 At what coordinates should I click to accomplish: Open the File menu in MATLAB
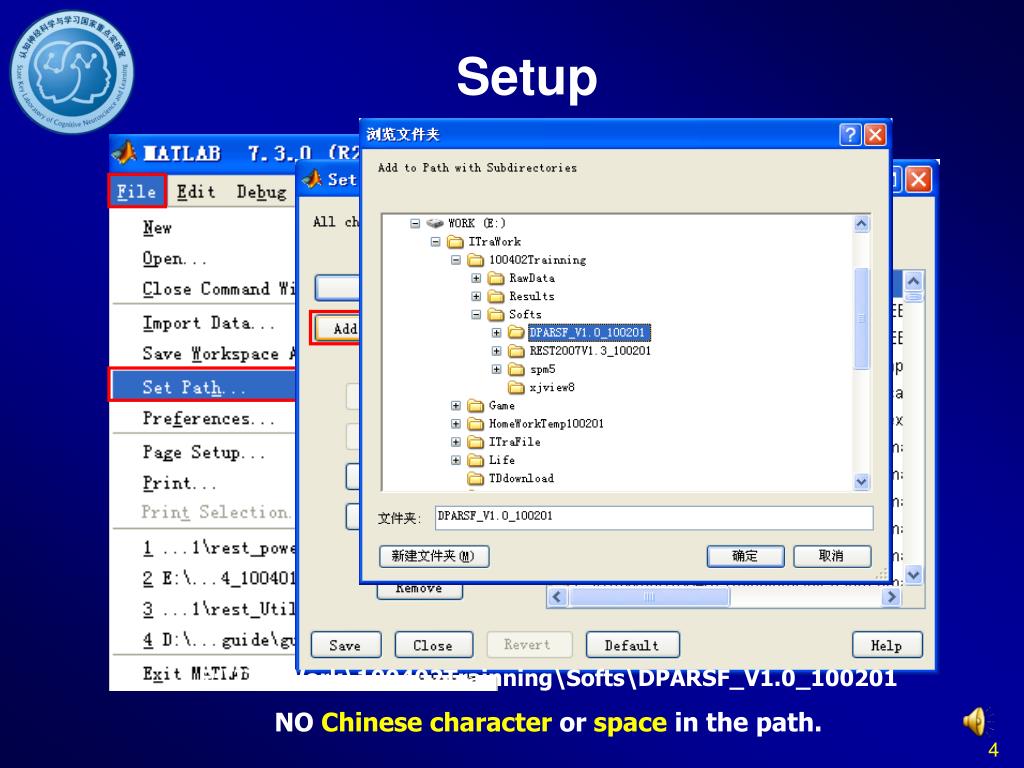[x=136, y=191]
